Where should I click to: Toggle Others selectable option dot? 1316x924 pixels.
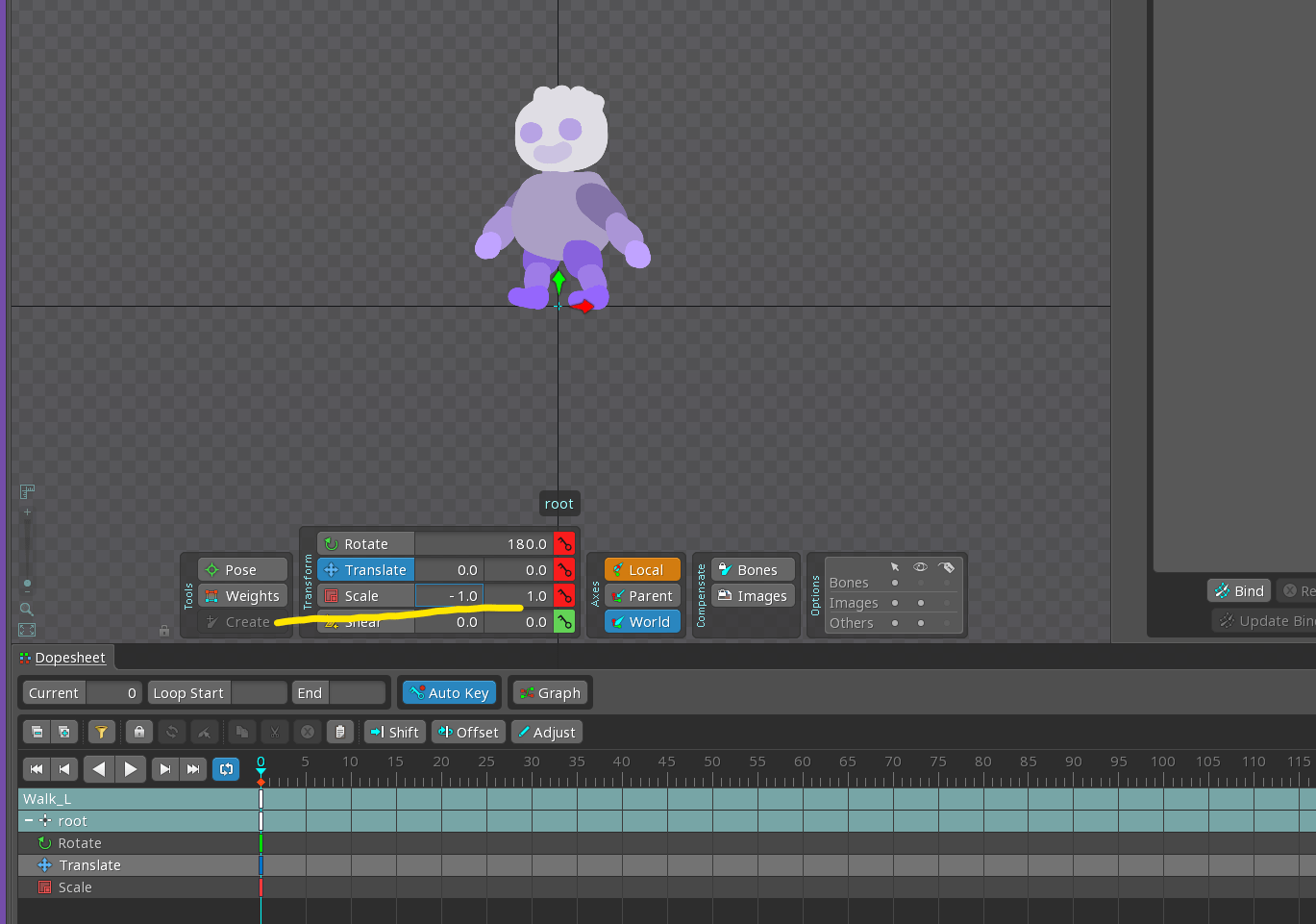895,623
